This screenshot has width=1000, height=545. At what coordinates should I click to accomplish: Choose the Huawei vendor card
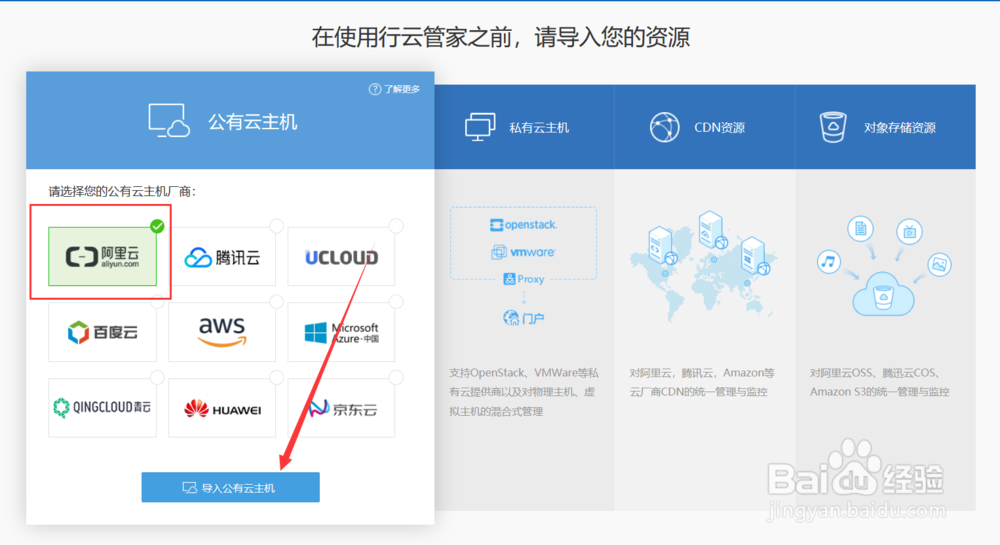pyautogui.click(x=222, y=407)
